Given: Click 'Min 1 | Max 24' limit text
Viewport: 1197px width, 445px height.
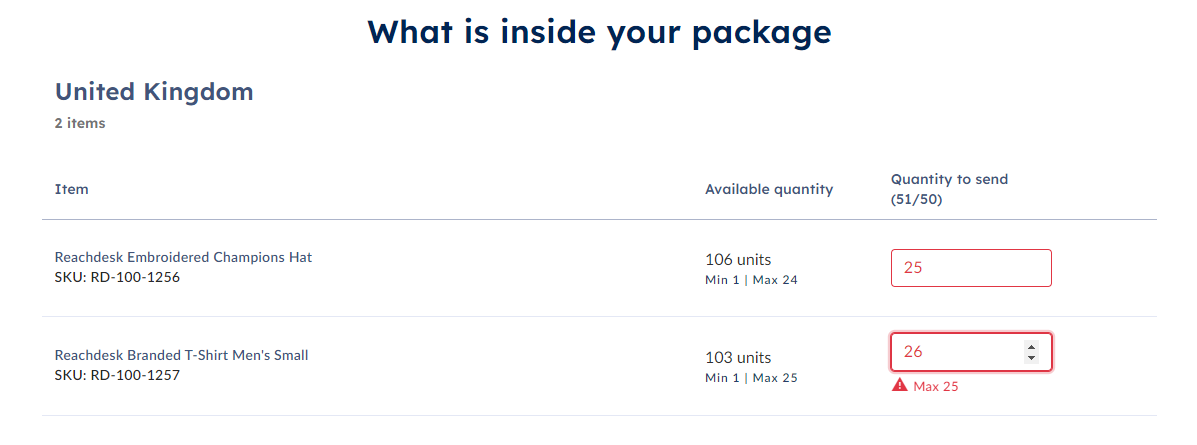Looking at the screenshot, I should pyautogui.click(x=751, y=280).
